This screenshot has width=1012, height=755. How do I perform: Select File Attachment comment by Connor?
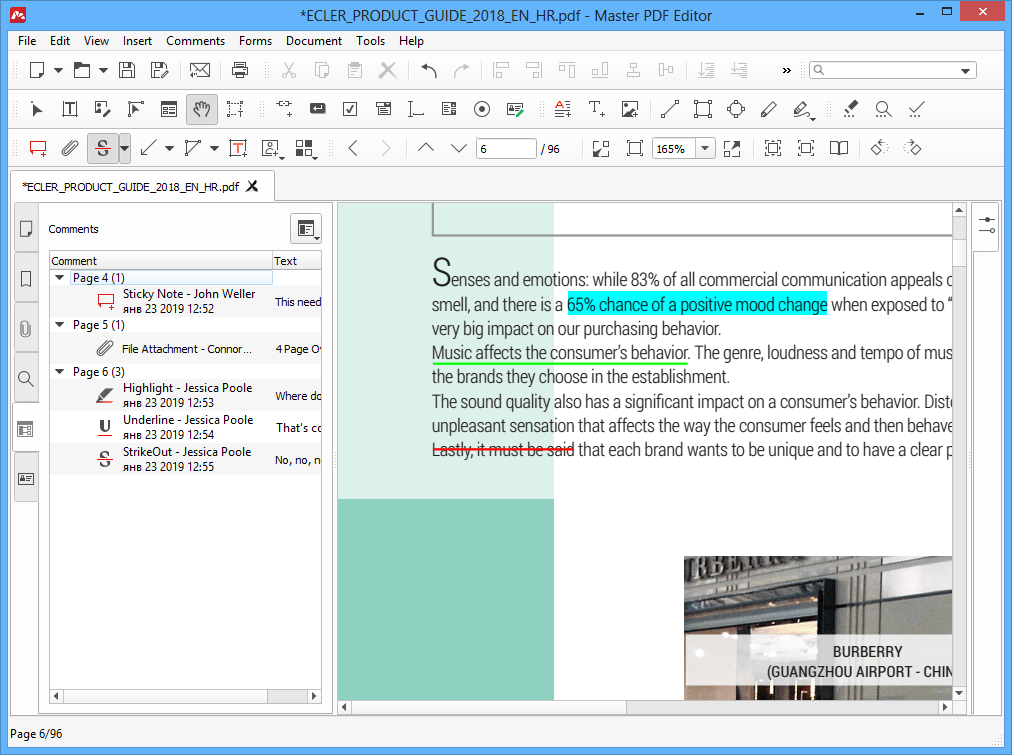[186, 348]
